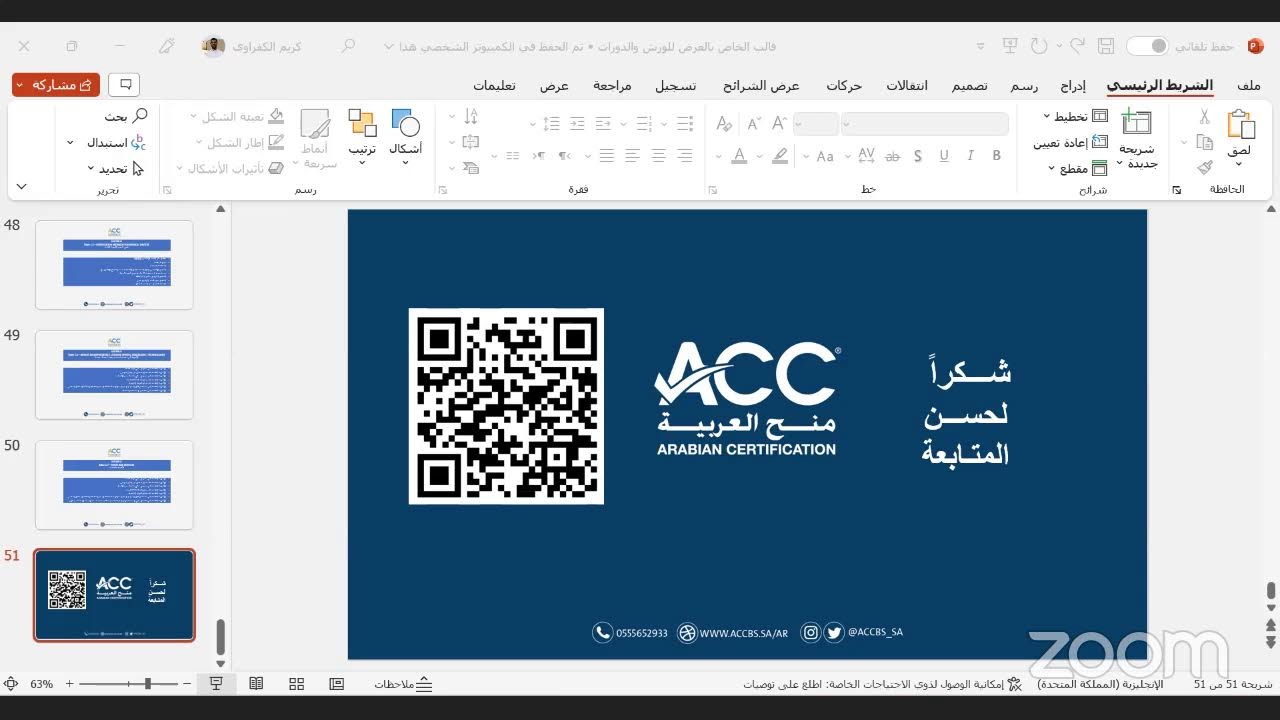Click Replace (استبدال) button
The height and width of the screenshot is (720, 1280).
108,143
